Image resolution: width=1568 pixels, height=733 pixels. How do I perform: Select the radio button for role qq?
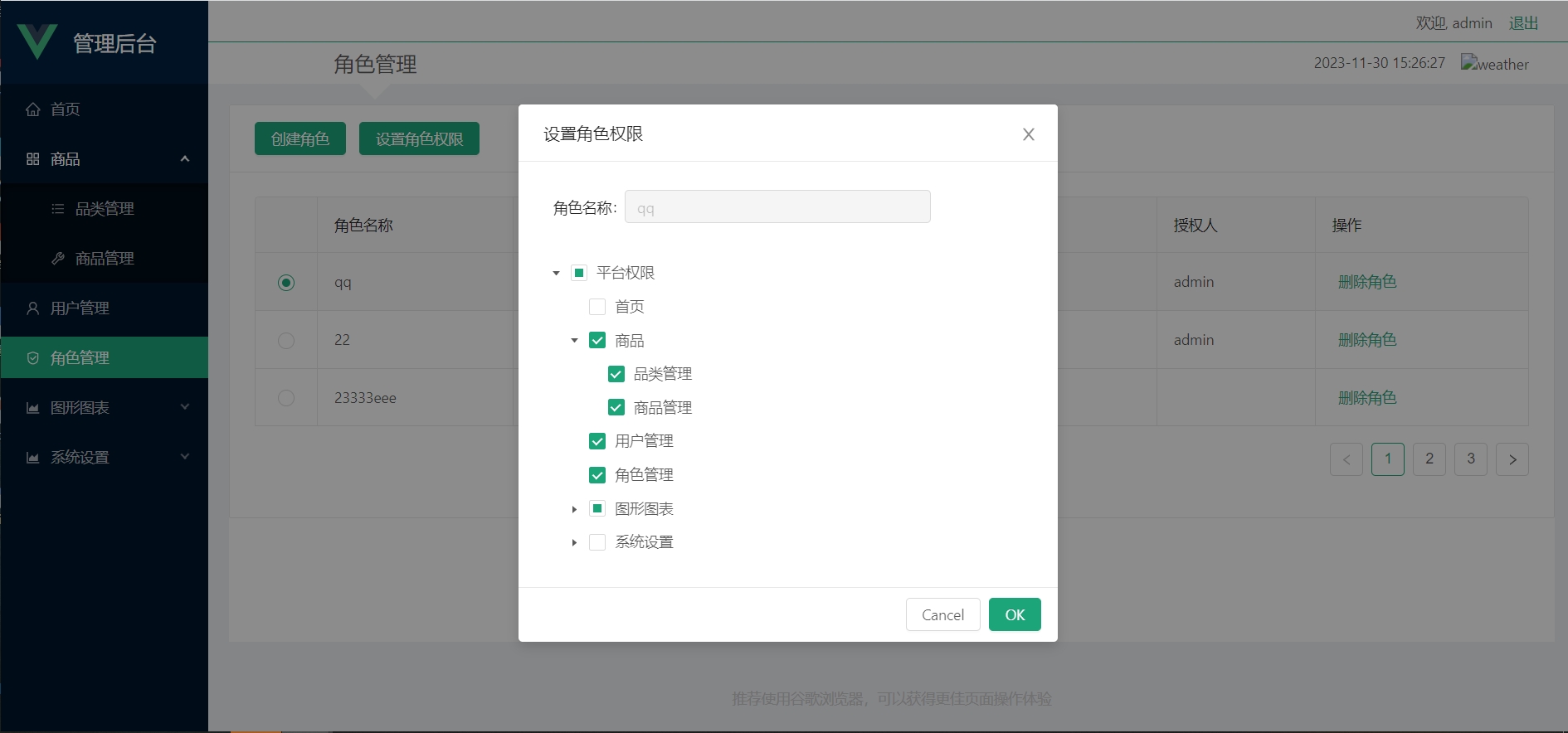pyautogui.click(x=286, y=283)
